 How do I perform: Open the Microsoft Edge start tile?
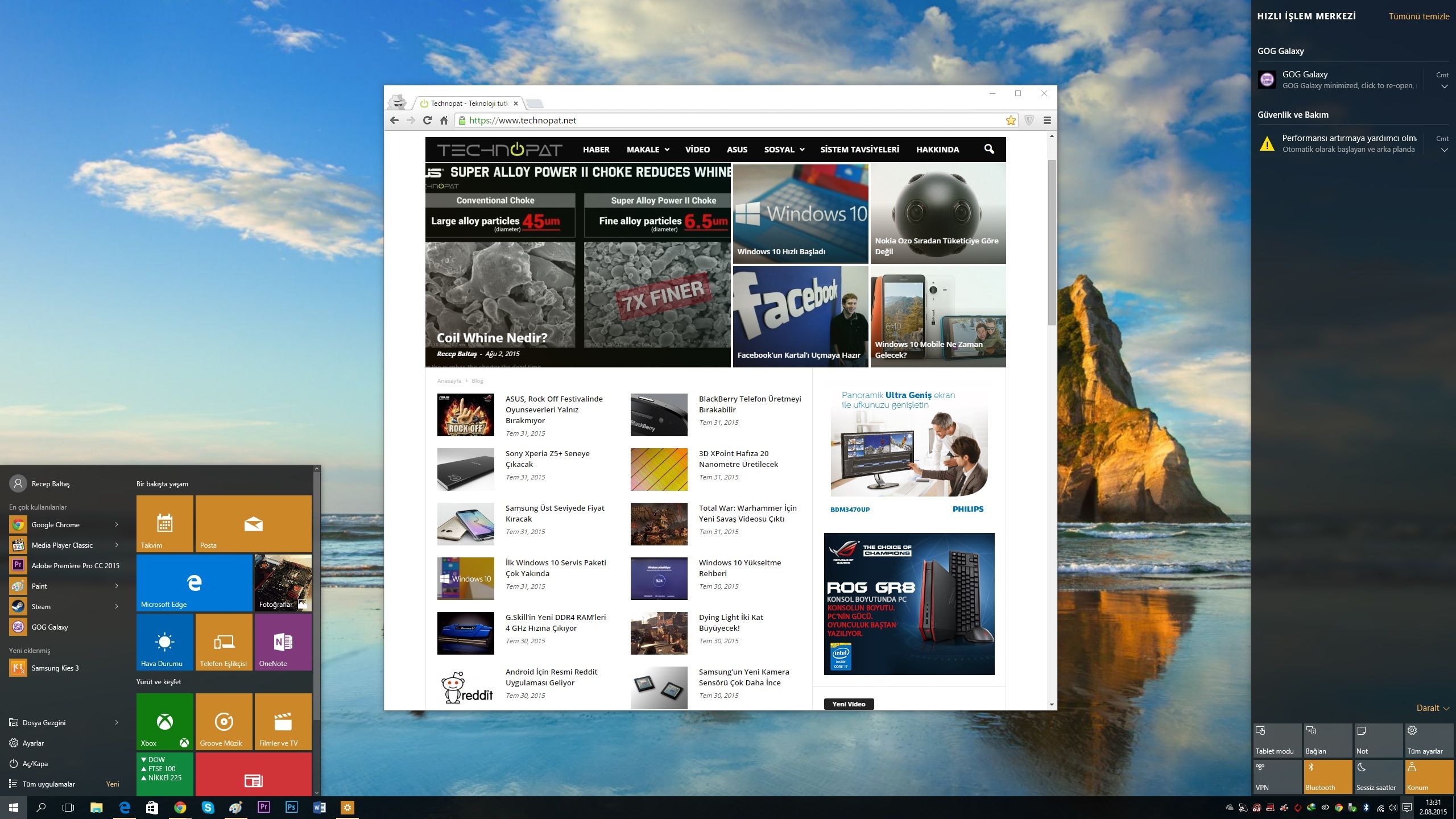tap(194, 582)
